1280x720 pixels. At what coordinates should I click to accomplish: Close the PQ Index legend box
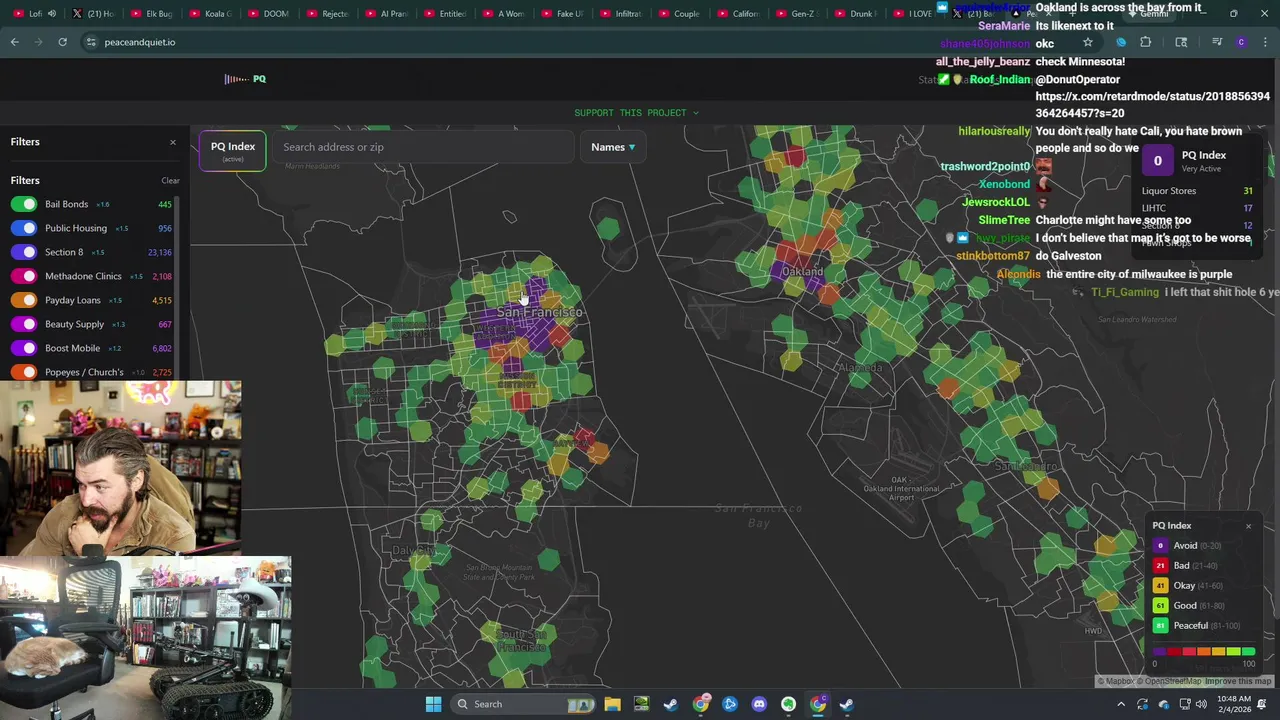point(1248,526)
